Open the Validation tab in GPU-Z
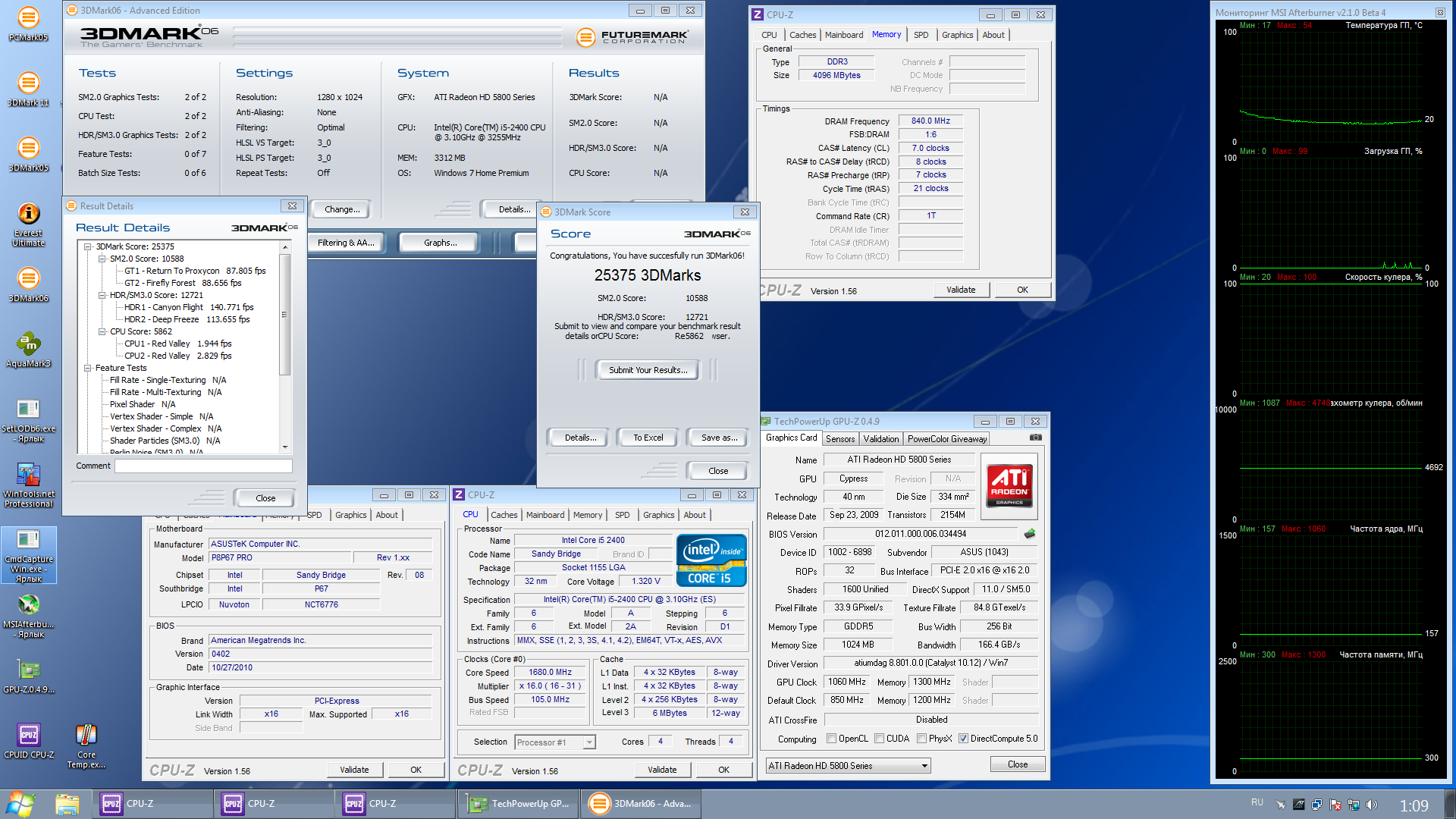Viewport: 1456px width, 819px height. tap(880, 439)
